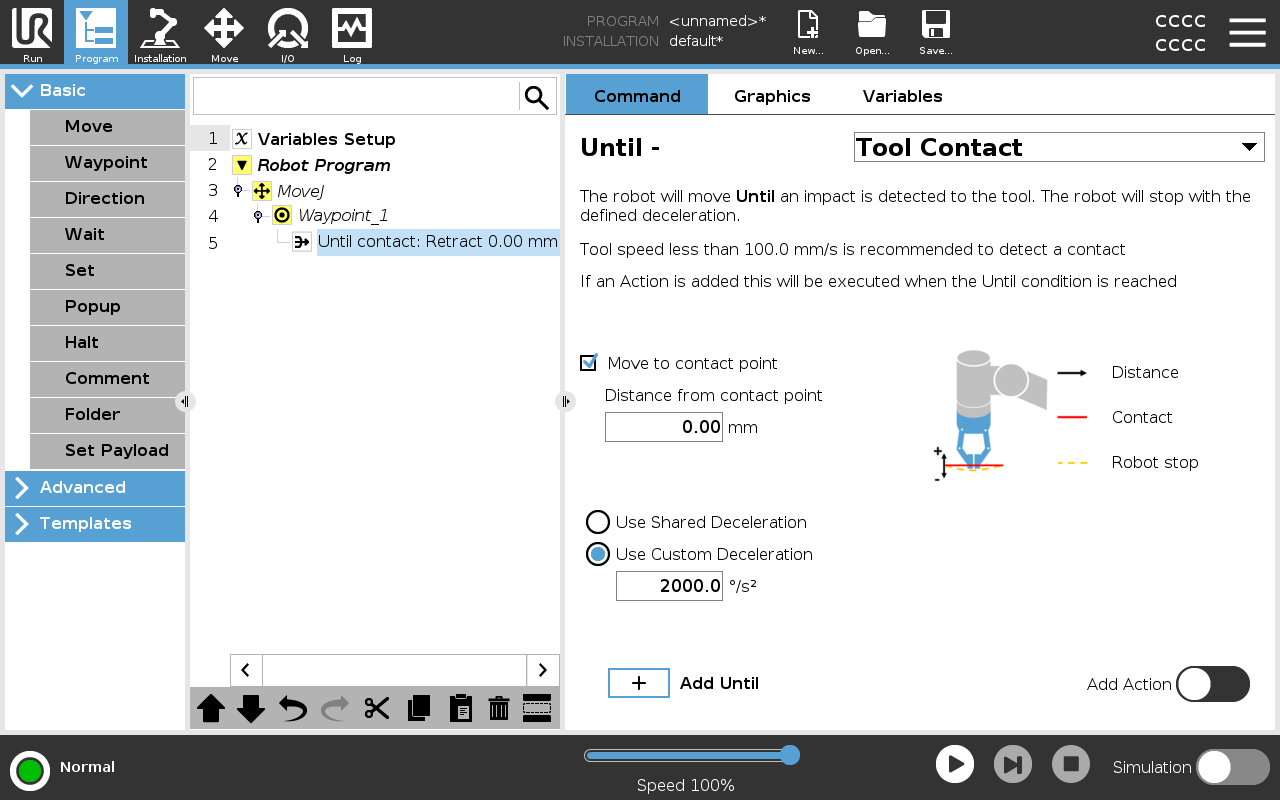Click the Add Until plus button

click(639, 683)
